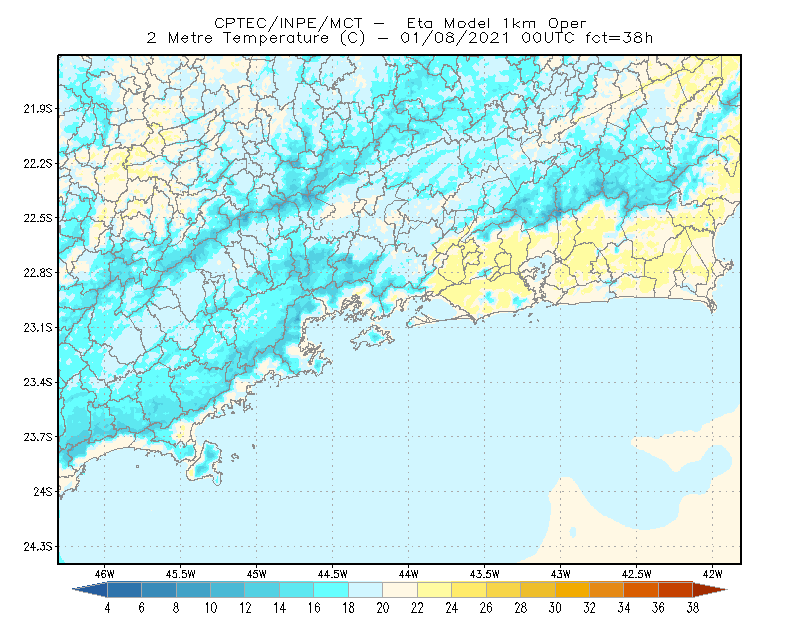Image resolution: width=800 pixels, height=618 pixels.
Task: Click the 22.8S latitude axis label
Action: (x=37, y=273)
